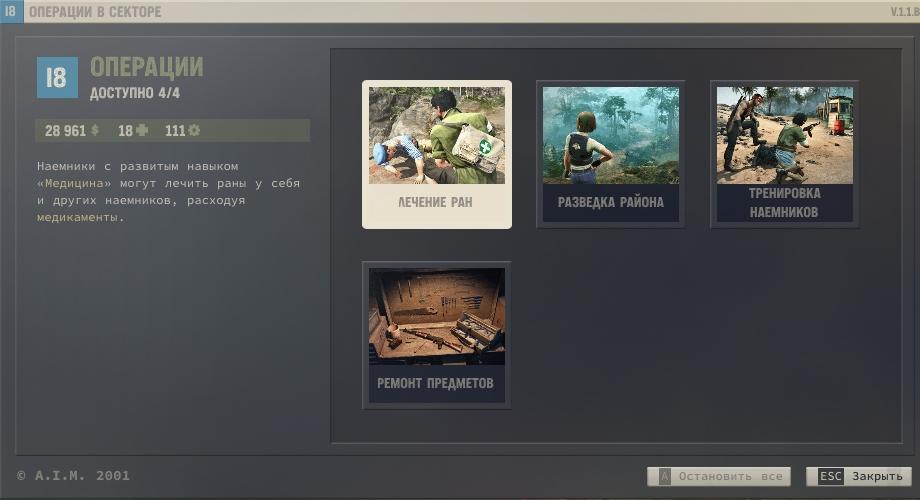The width and height of the screenshot is (920, 500).
Task: Click the ESC key icon
Action: pyautogui.click(x=831, y=477)
